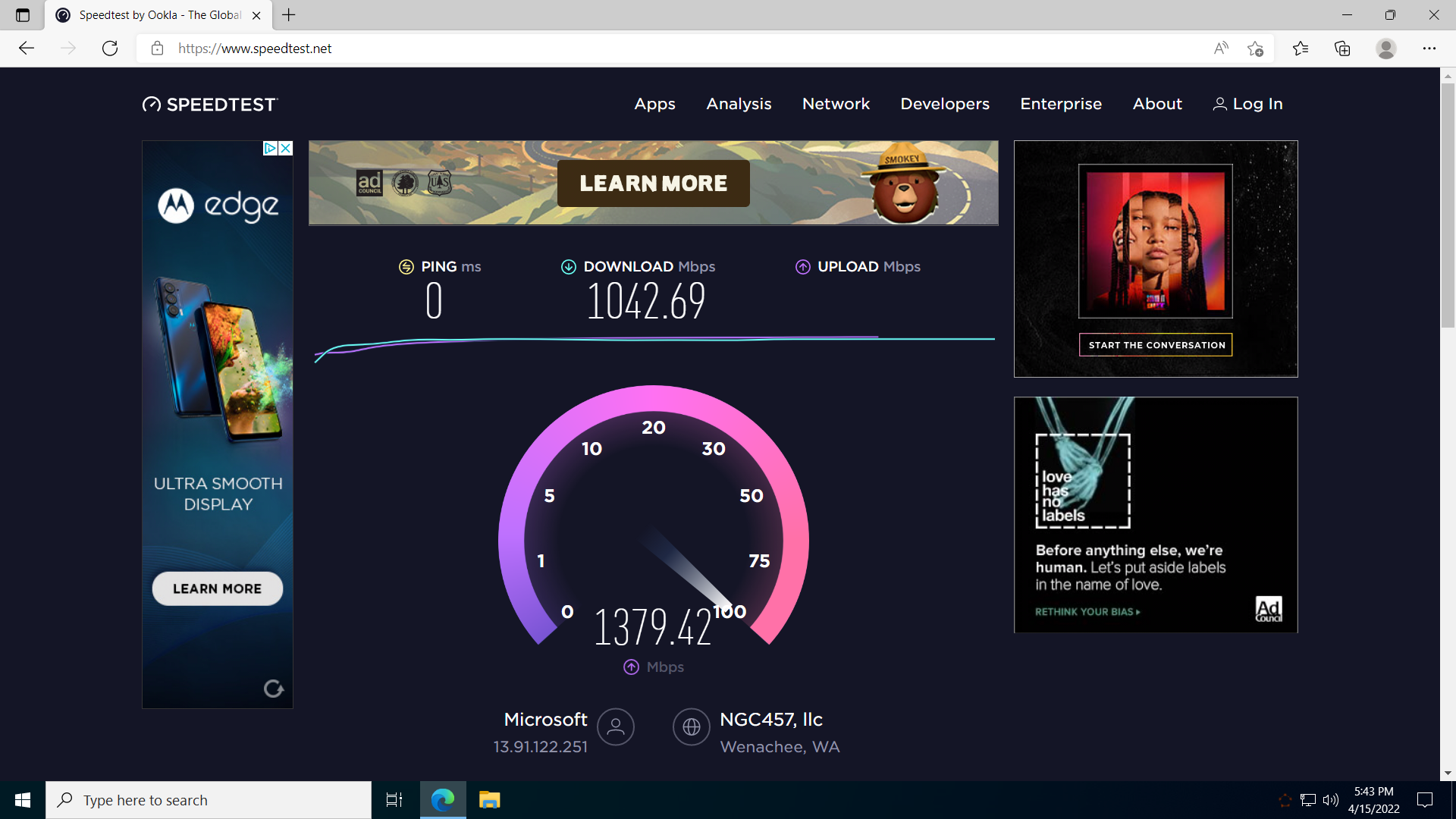Close the Motorola edge ad X icon
The height and width of the screenshot is (819, 1456).
pos(286,149)
